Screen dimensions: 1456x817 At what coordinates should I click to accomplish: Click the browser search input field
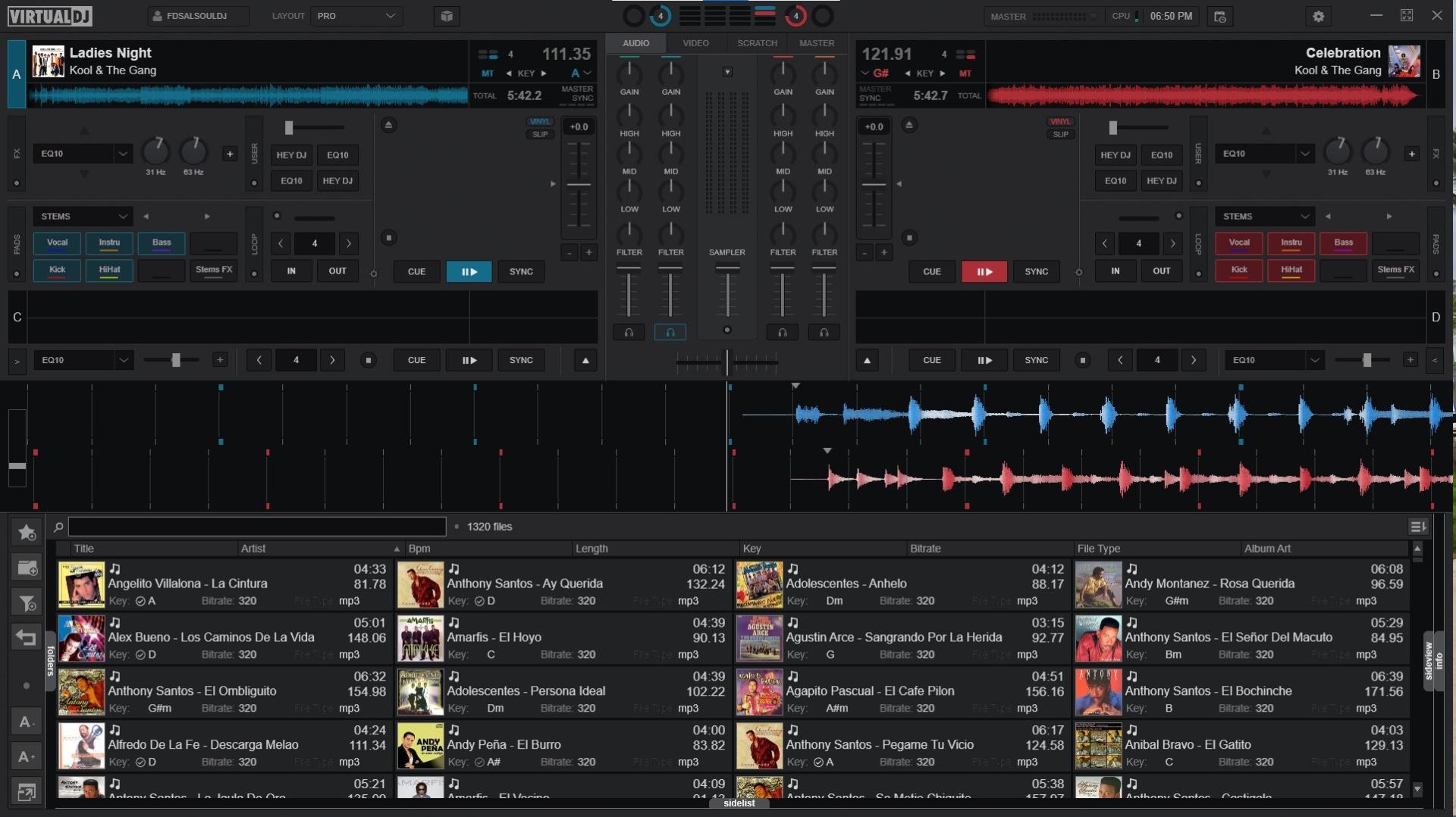257,527
